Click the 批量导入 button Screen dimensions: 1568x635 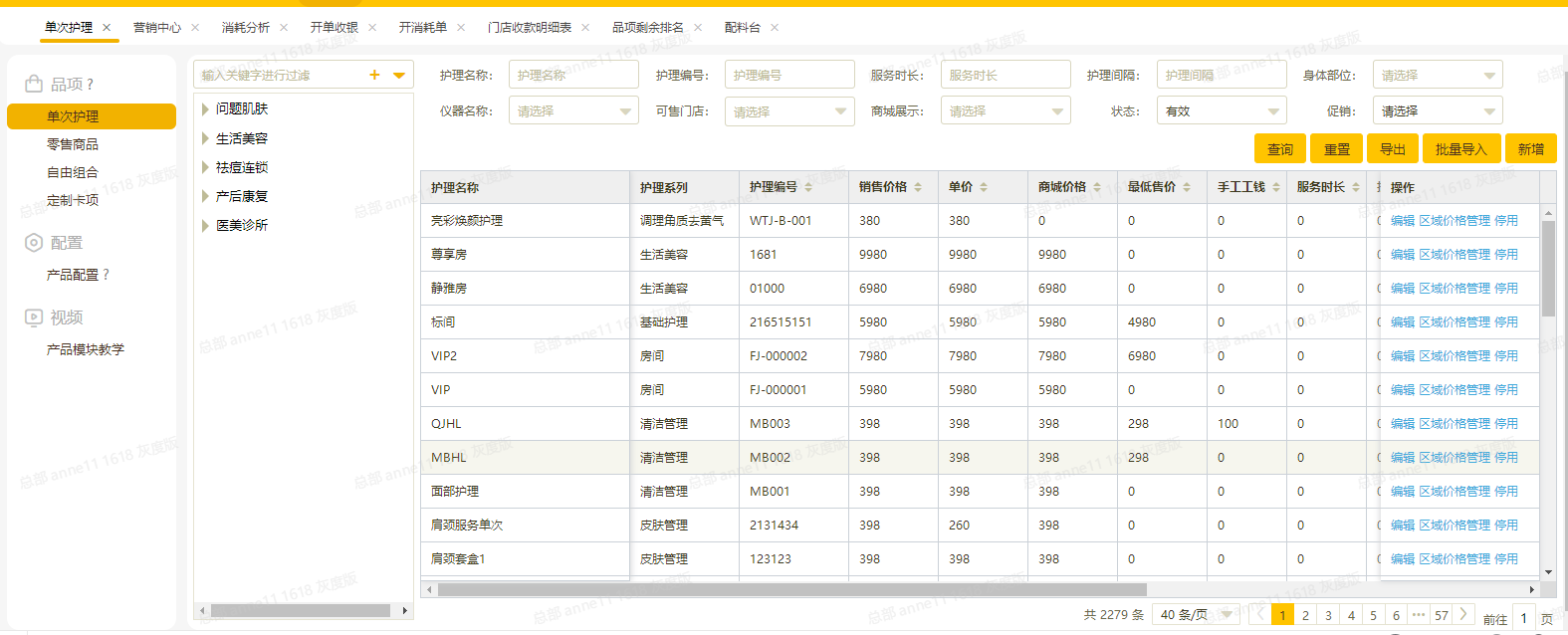[x=1461, y=148]
